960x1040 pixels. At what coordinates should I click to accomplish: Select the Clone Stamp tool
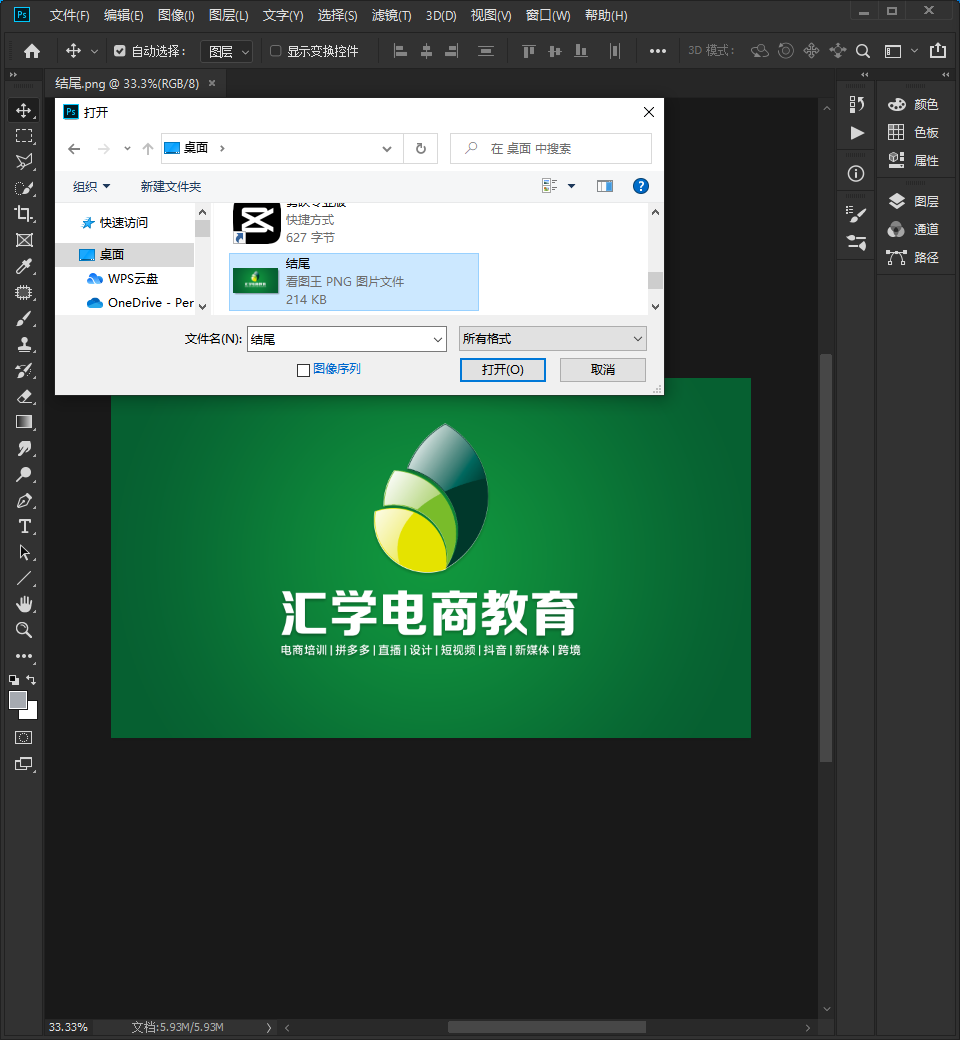24,344
